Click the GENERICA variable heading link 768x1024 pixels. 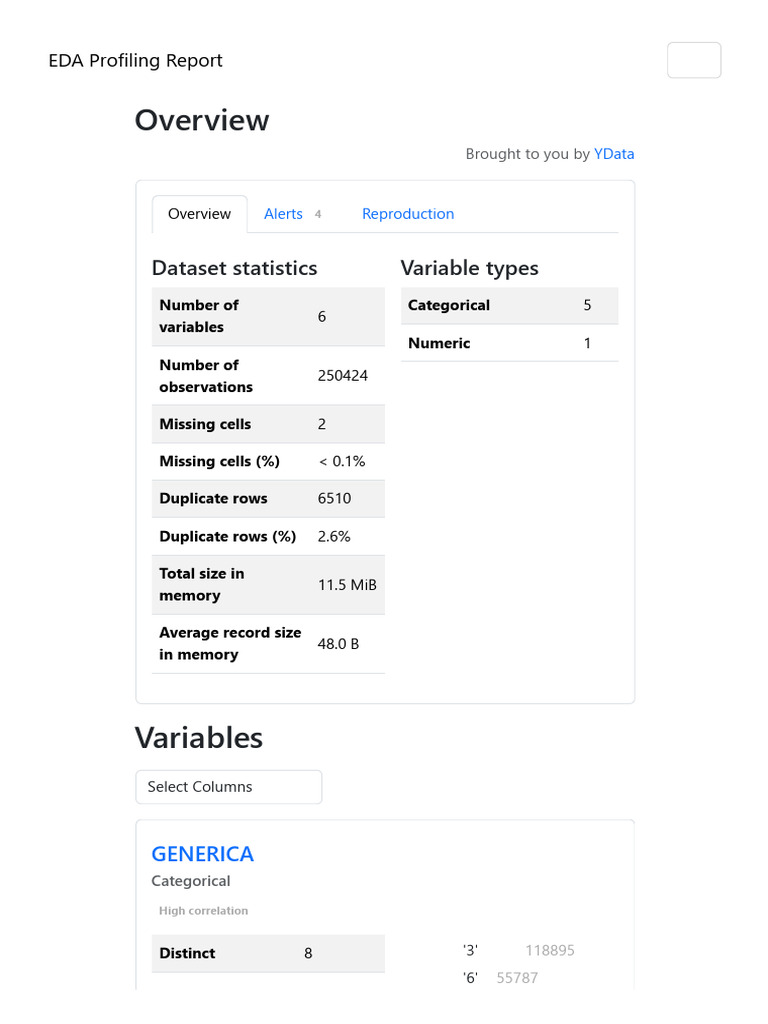[202, 854]
